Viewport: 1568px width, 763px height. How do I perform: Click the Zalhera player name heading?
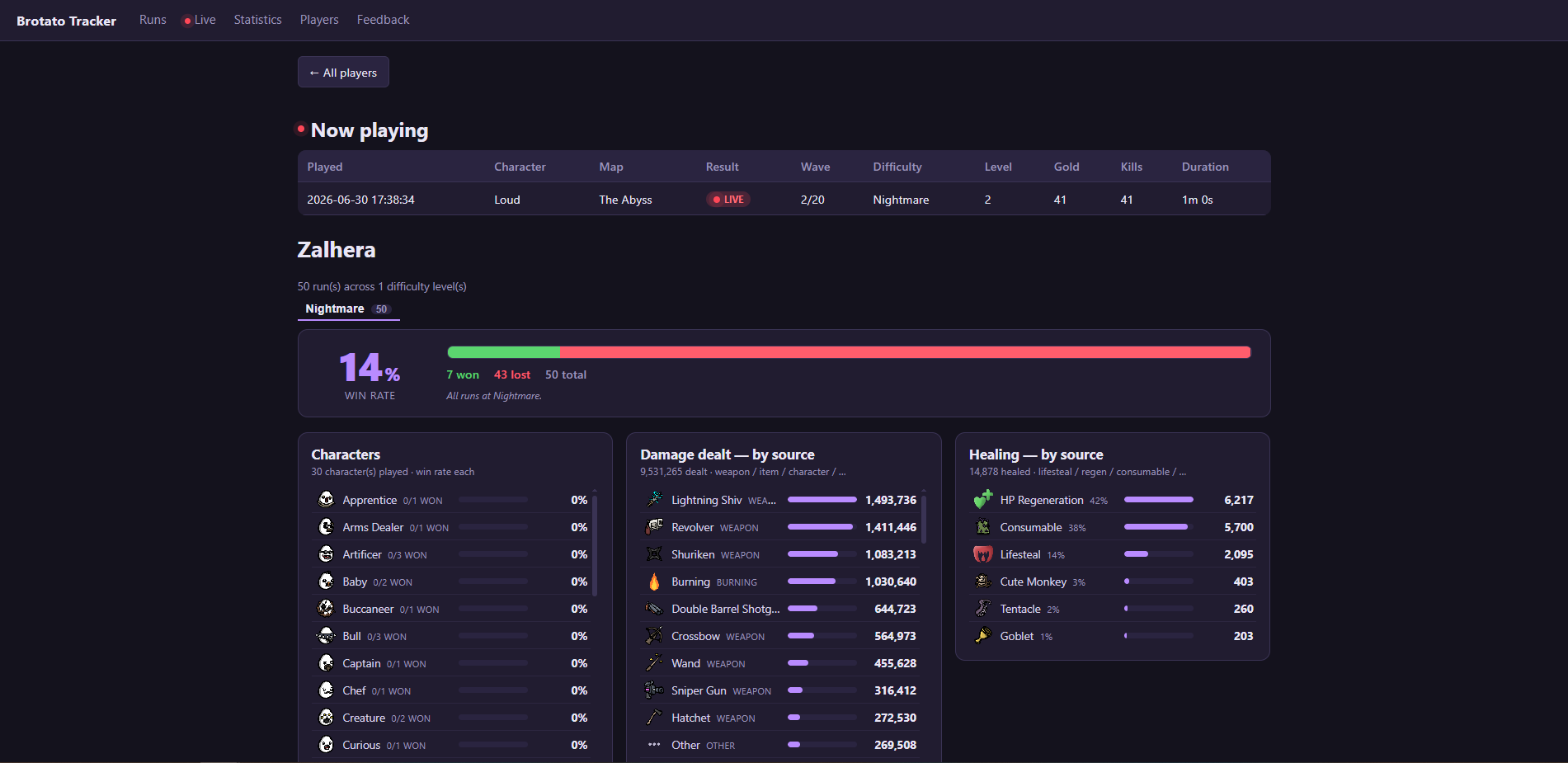(x=337, y=250)
